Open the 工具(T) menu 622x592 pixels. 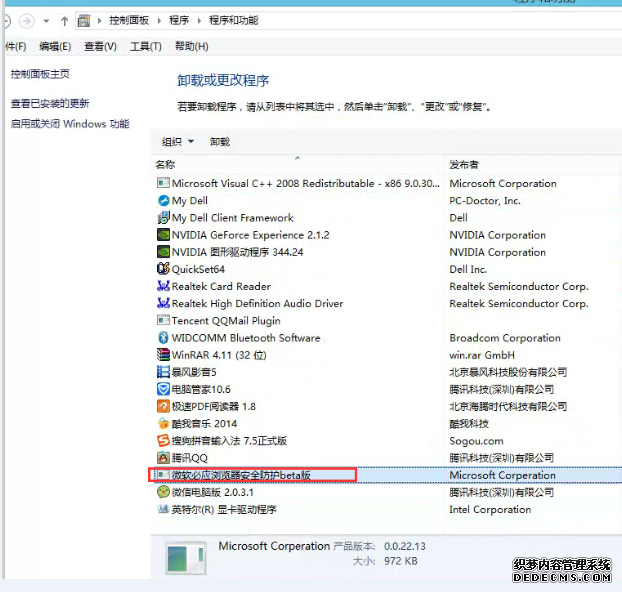click(146, 46)
